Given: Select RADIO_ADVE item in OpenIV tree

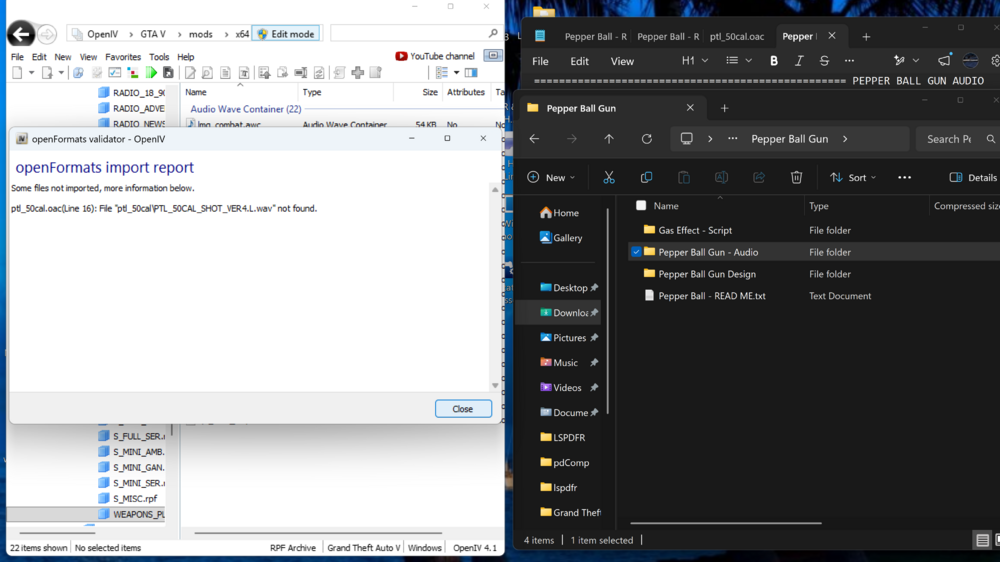Looking at the screenshot, I should pyautogui.click(x=132, y=108).
